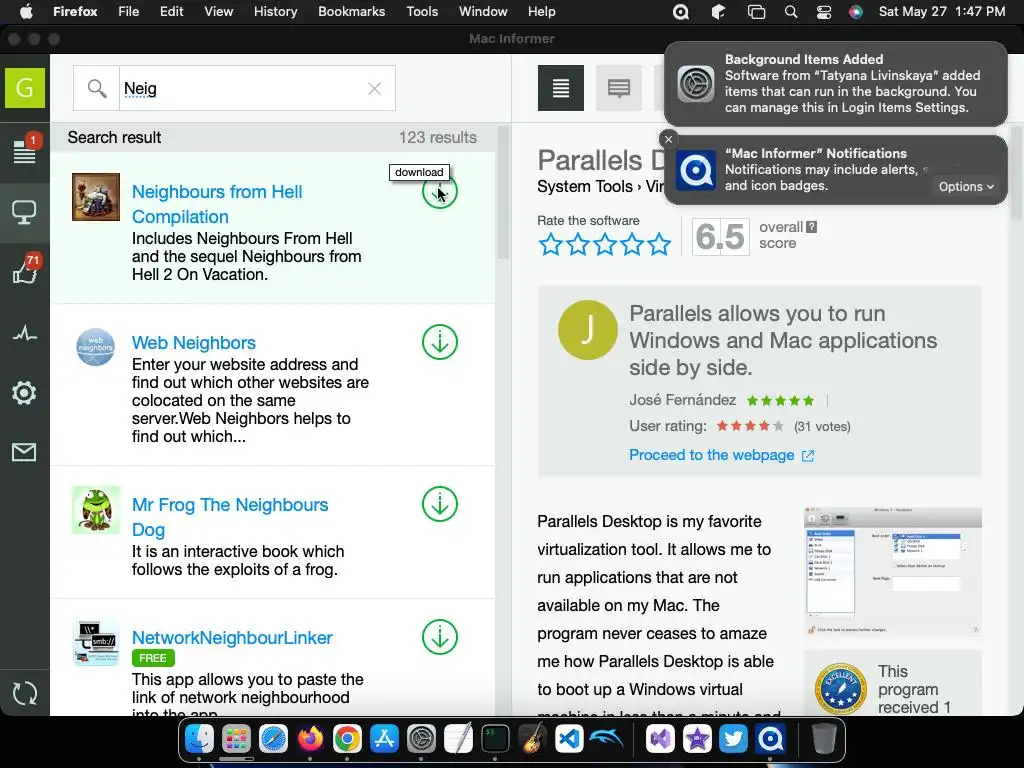
Task: Download NetworkNeighbourLinker
Action: tap(440, 637)
